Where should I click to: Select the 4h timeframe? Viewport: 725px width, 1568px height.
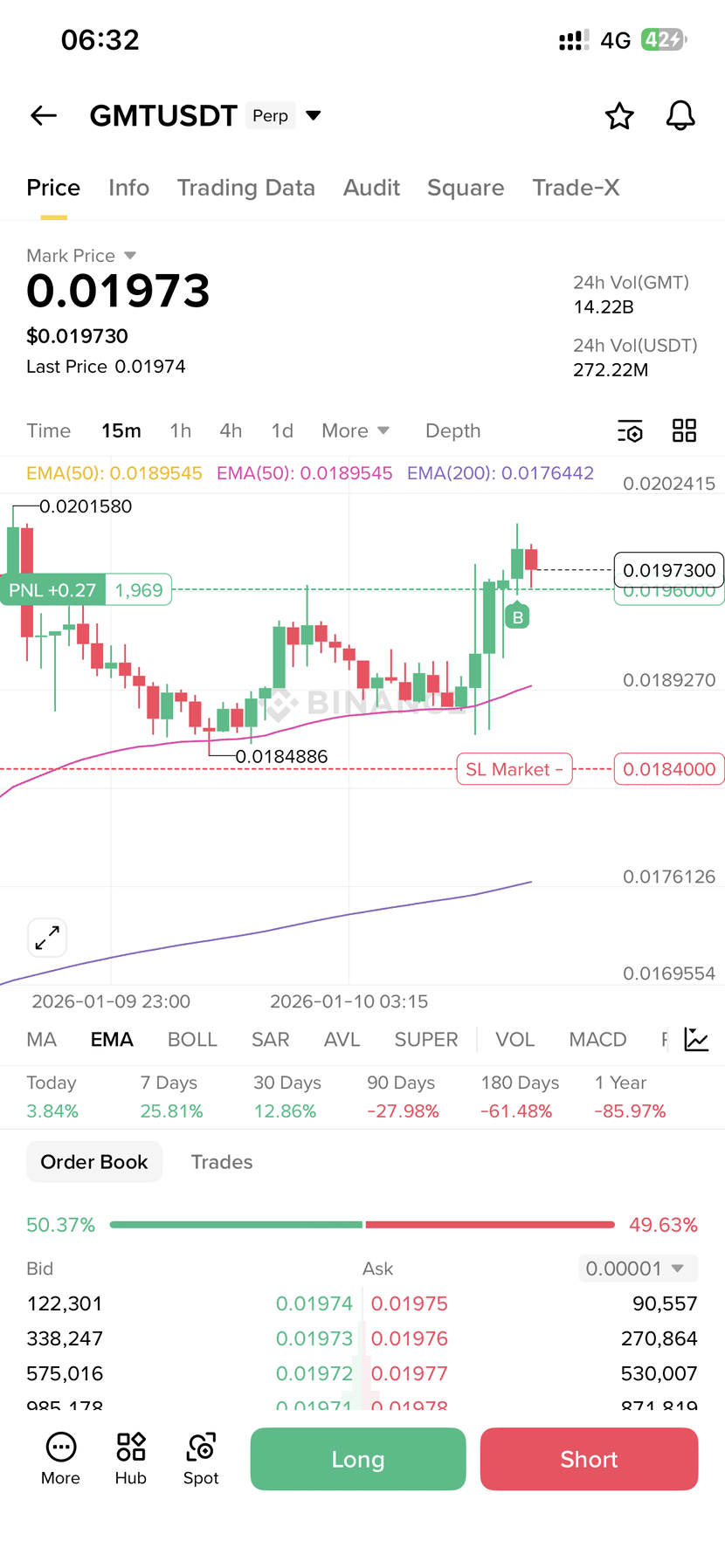pos(231,430)
